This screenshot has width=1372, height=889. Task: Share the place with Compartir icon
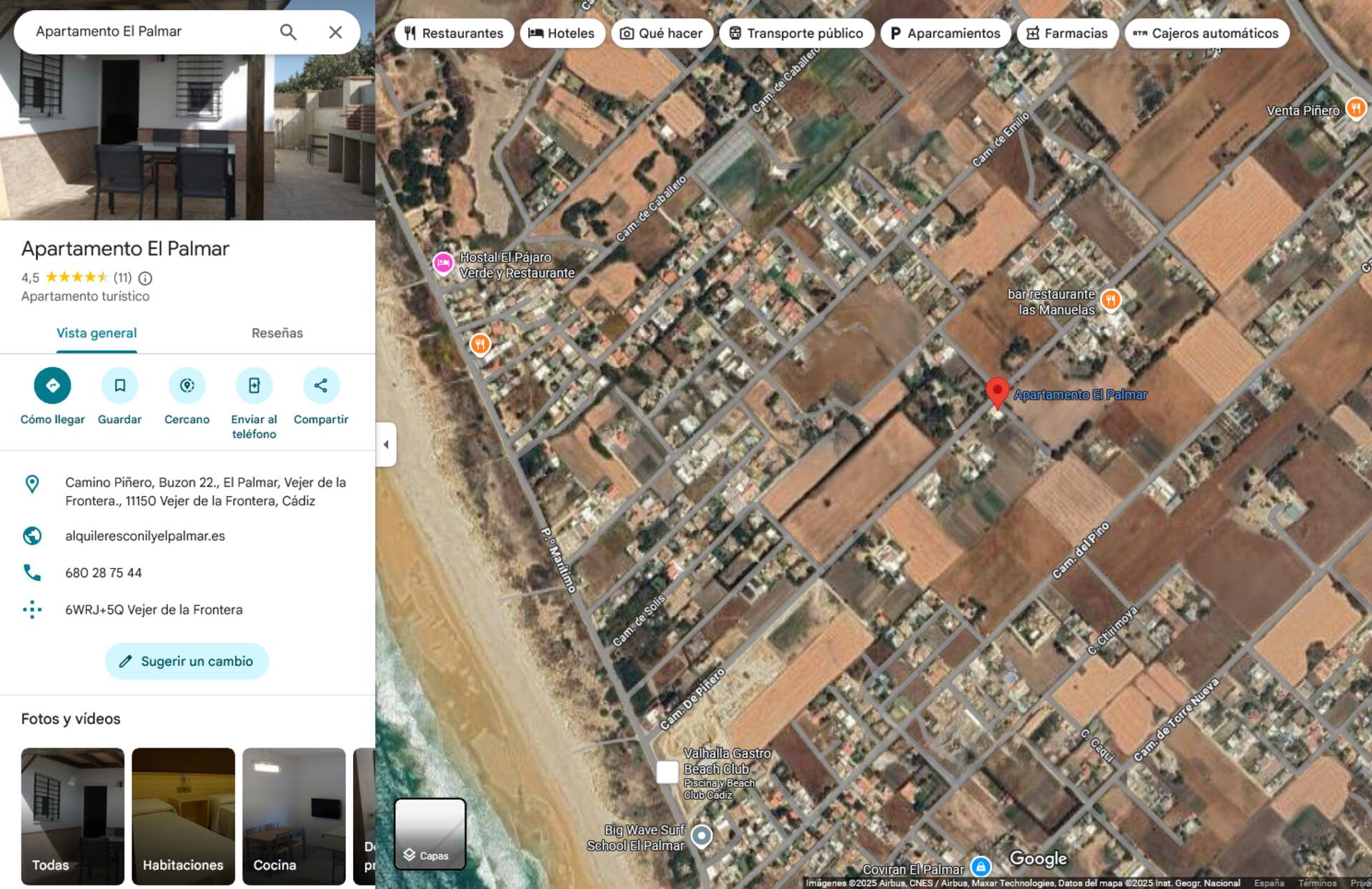[x=321, y=385]
